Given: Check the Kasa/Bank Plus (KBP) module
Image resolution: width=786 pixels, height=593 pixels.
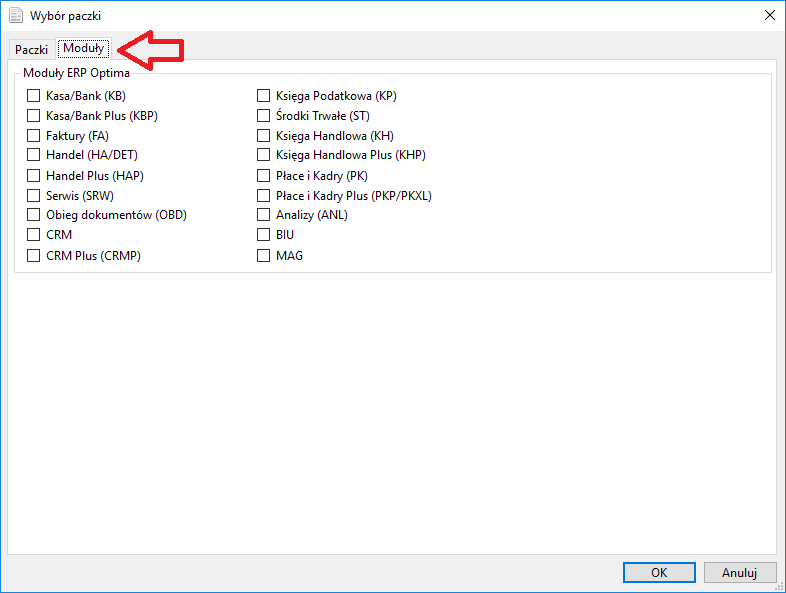Looking at the screenshot, I should point(34,116).
